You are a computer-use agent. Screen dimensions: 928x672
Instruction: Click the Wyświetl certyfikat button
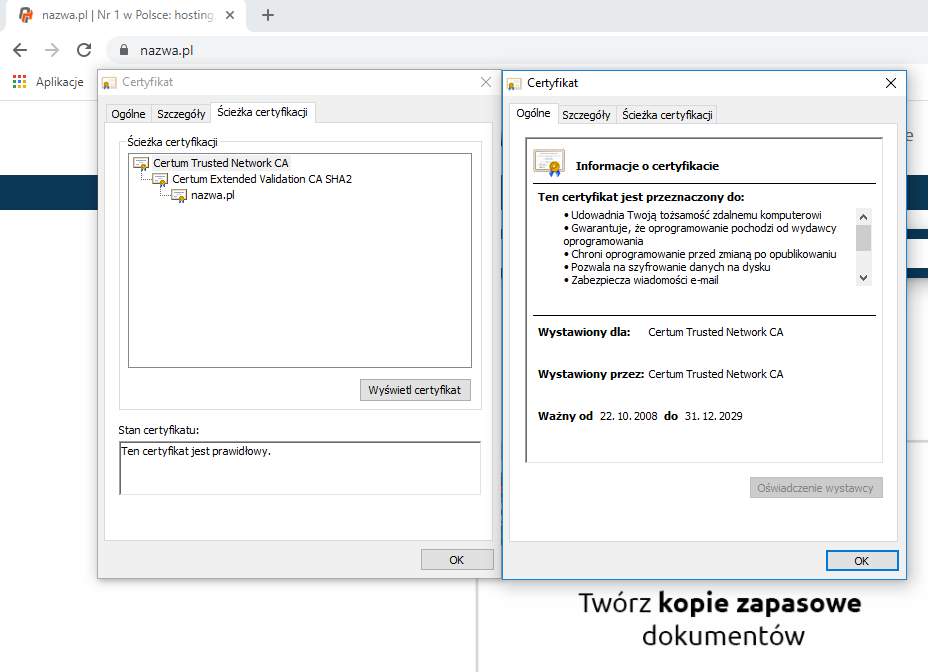[415, 390]
